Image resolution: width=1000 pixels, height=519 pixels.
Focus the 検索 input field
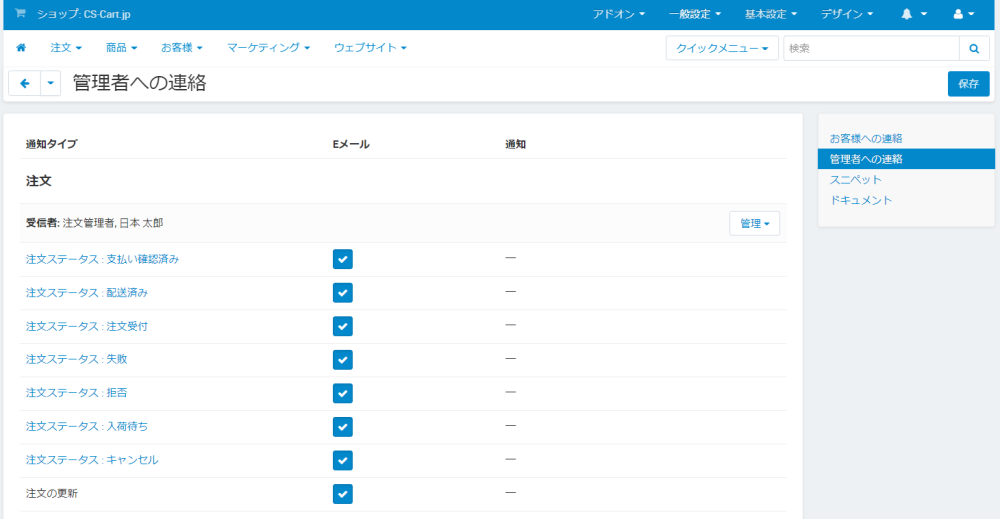[x=870, y=48]
